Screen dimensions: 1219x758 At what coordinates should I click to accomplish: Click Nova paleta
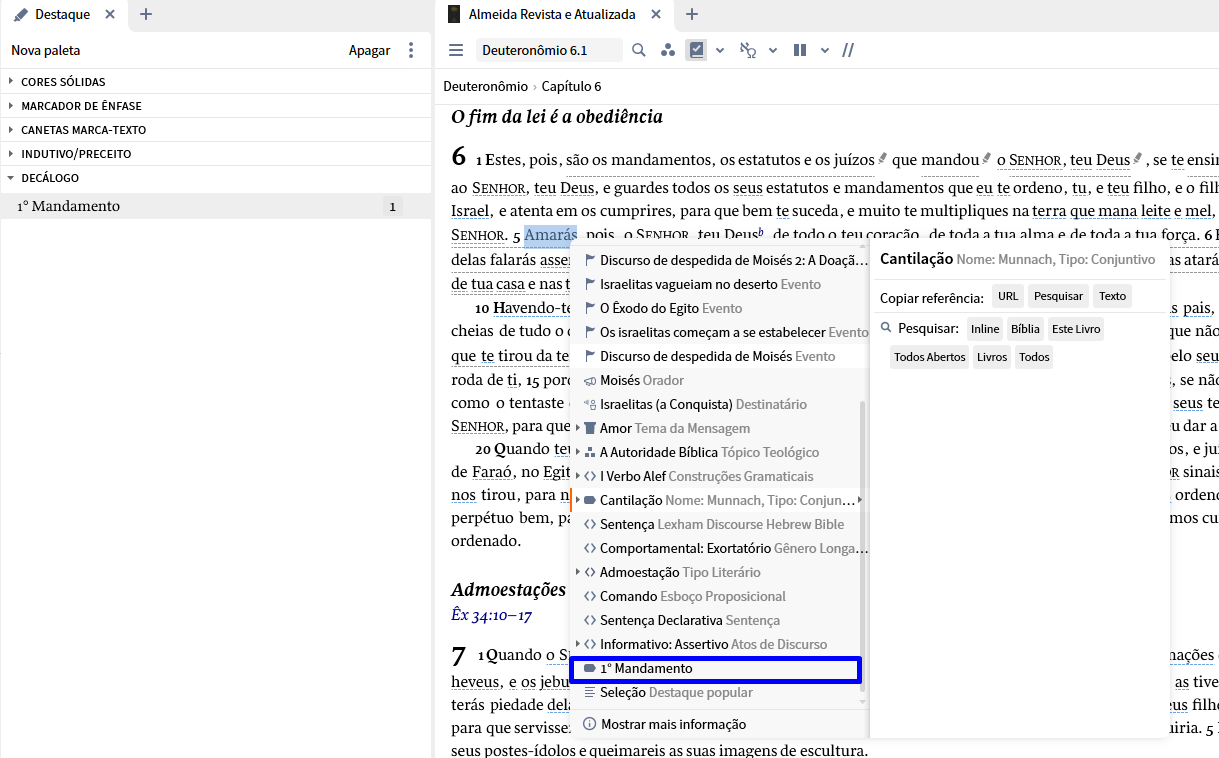[x=46, y=50]
